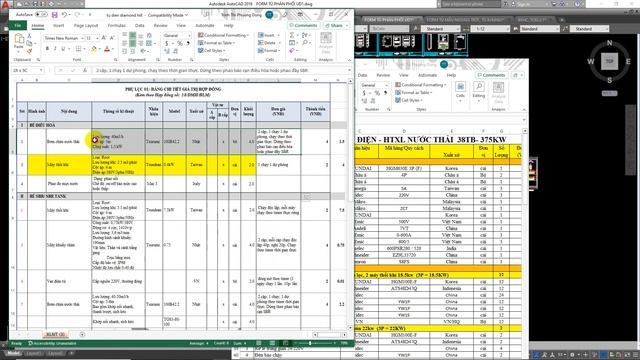This screenshot has width=640, height=360.
Task: Toggle Underline formatting
Action: pos(63,49)
